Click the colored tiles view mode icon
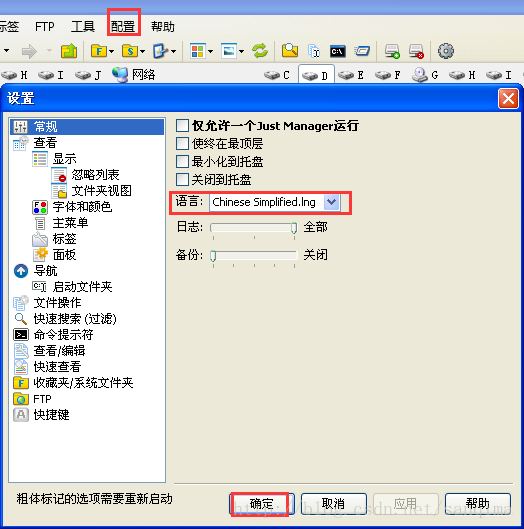This screenshot has width=524, height=529. 197,51
